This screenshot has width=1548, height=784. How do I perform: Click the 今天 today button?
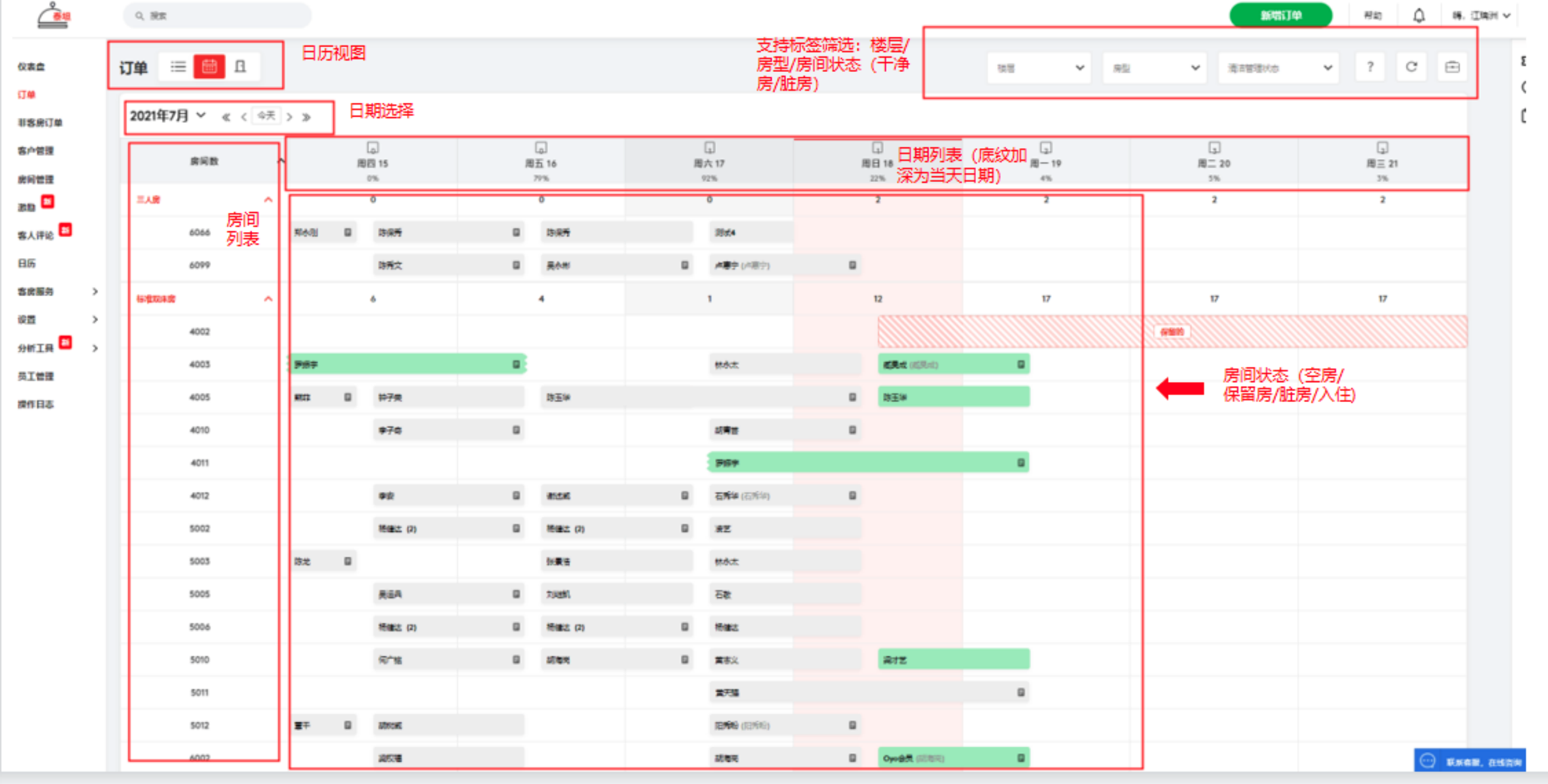pyautogui.click(x=266, y=115)
